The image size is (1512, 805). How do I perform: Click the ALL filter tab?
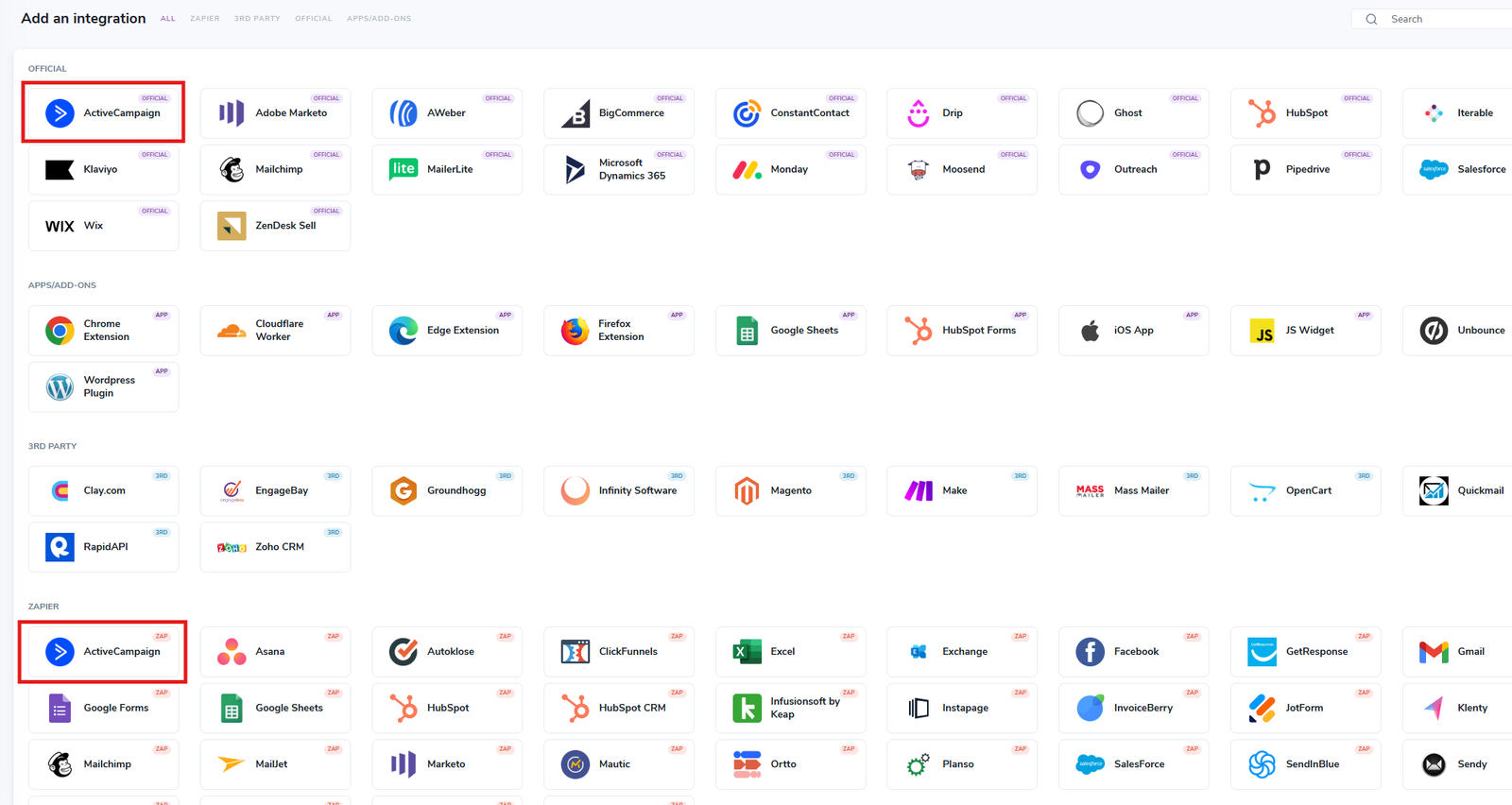(x=167, y=19)
